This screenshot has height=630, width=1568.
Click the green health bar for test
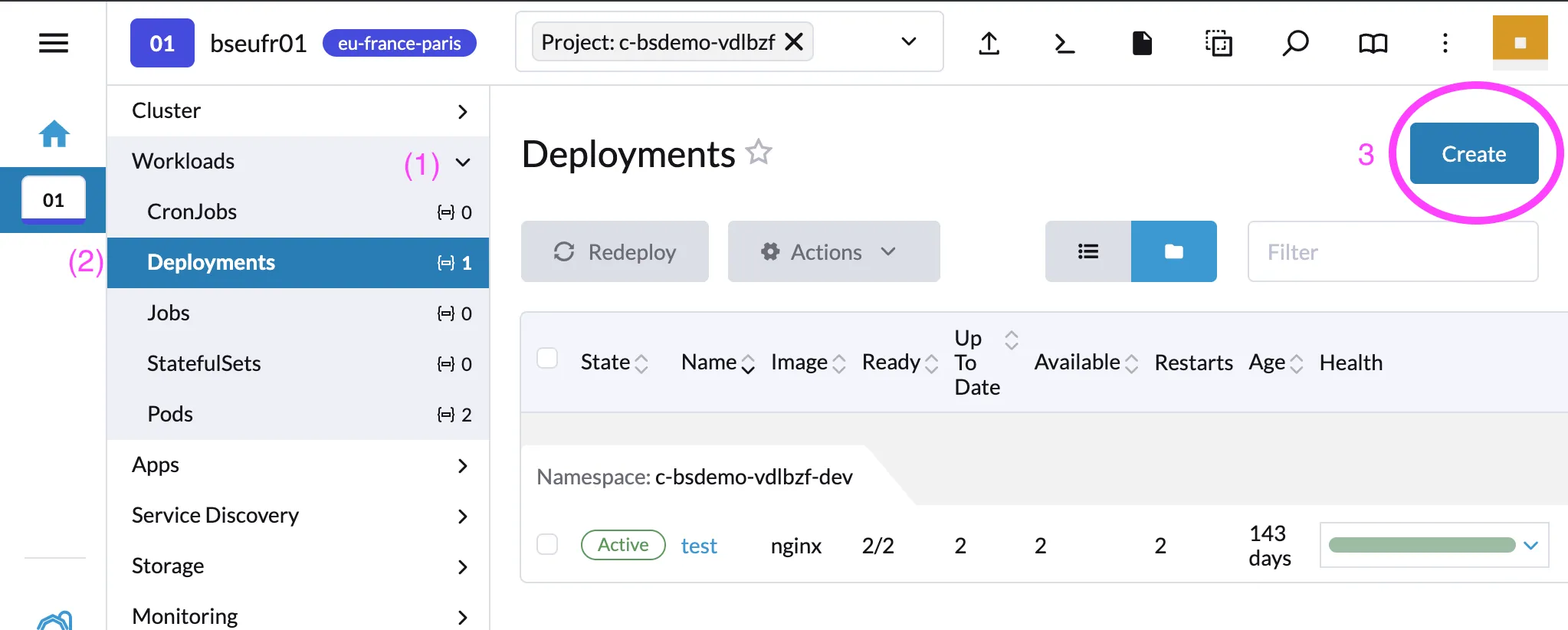pyautogui.click(x=1422, y=545)
